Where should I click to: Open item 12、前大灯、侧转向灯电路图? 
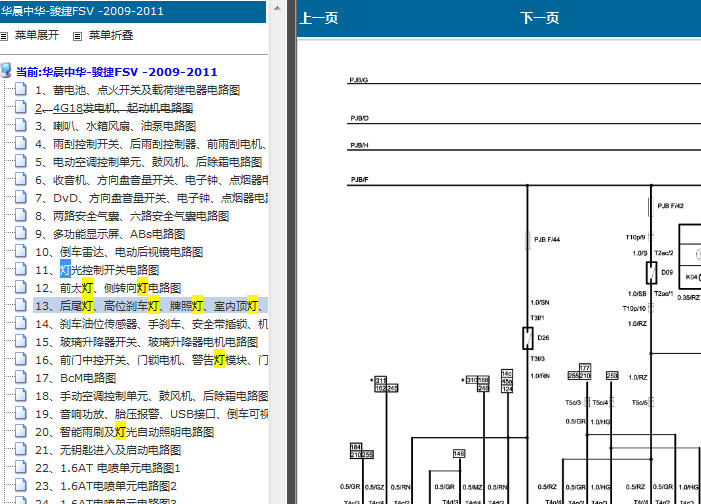pos(108,288)
